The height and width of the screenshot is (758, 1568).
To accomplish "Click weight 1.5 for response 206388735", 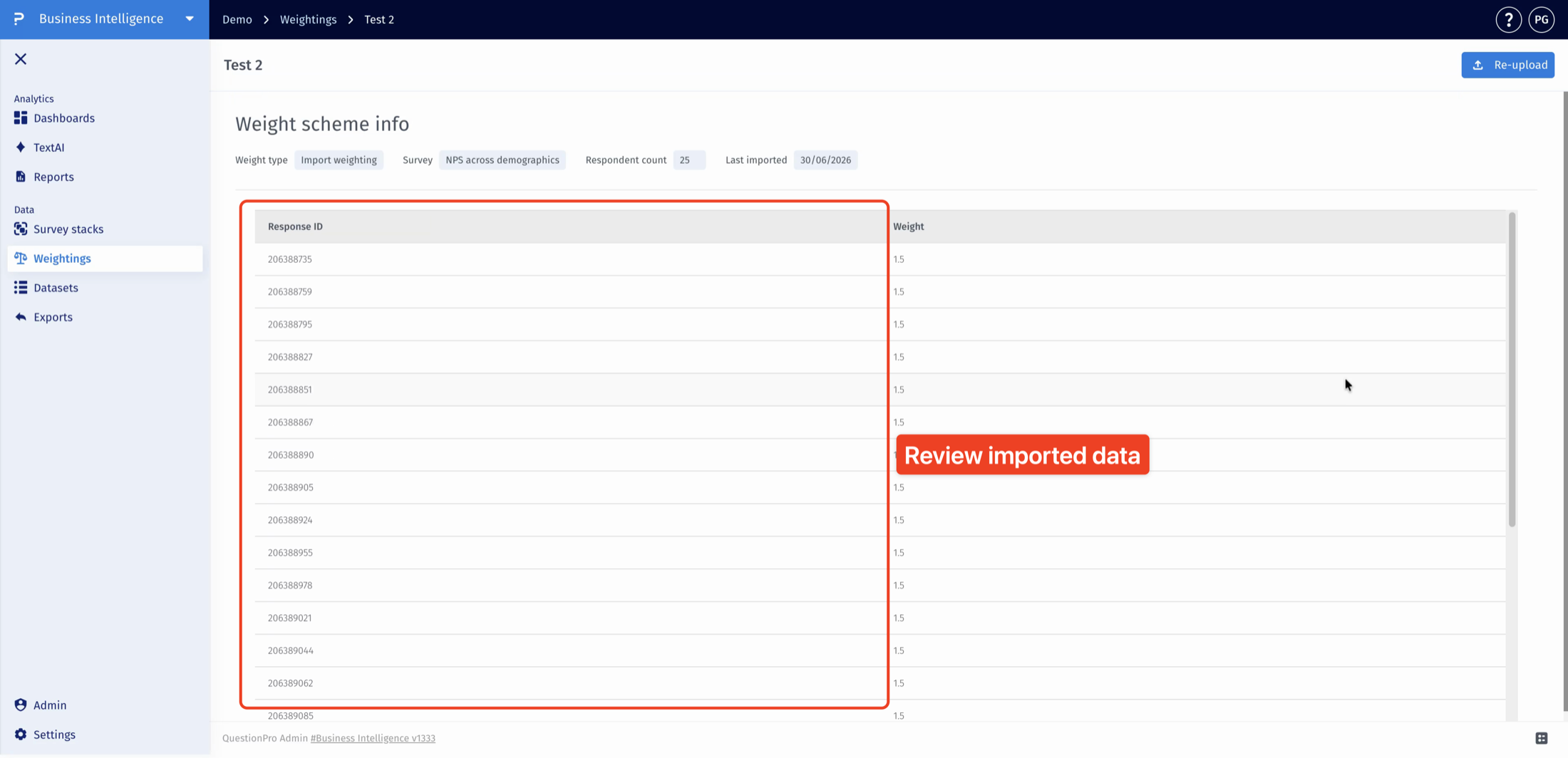I will [x=899, y=259].
